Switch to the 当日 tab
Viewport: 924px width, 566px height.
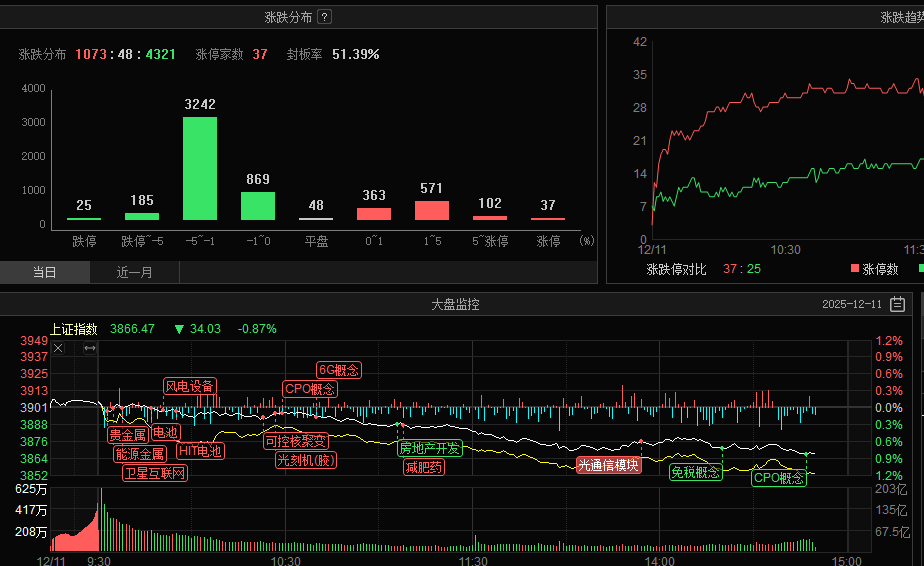click(x=45, y=272)
